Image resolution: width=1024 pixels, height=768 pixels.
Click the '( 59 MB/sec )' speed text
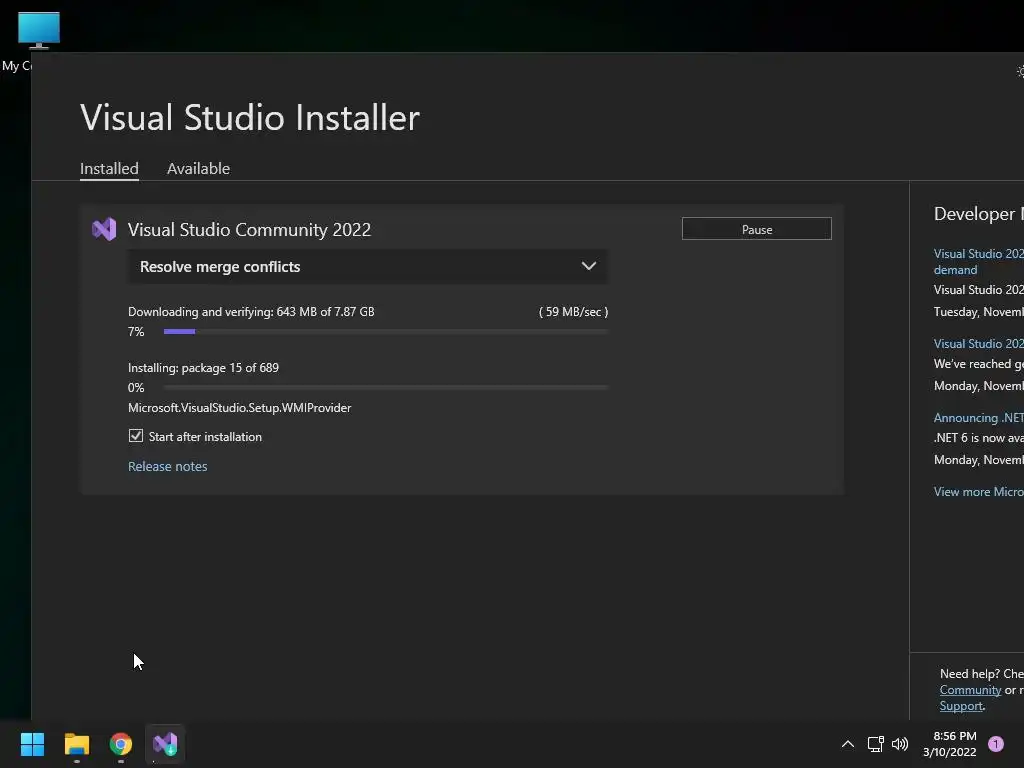[573, 312]
